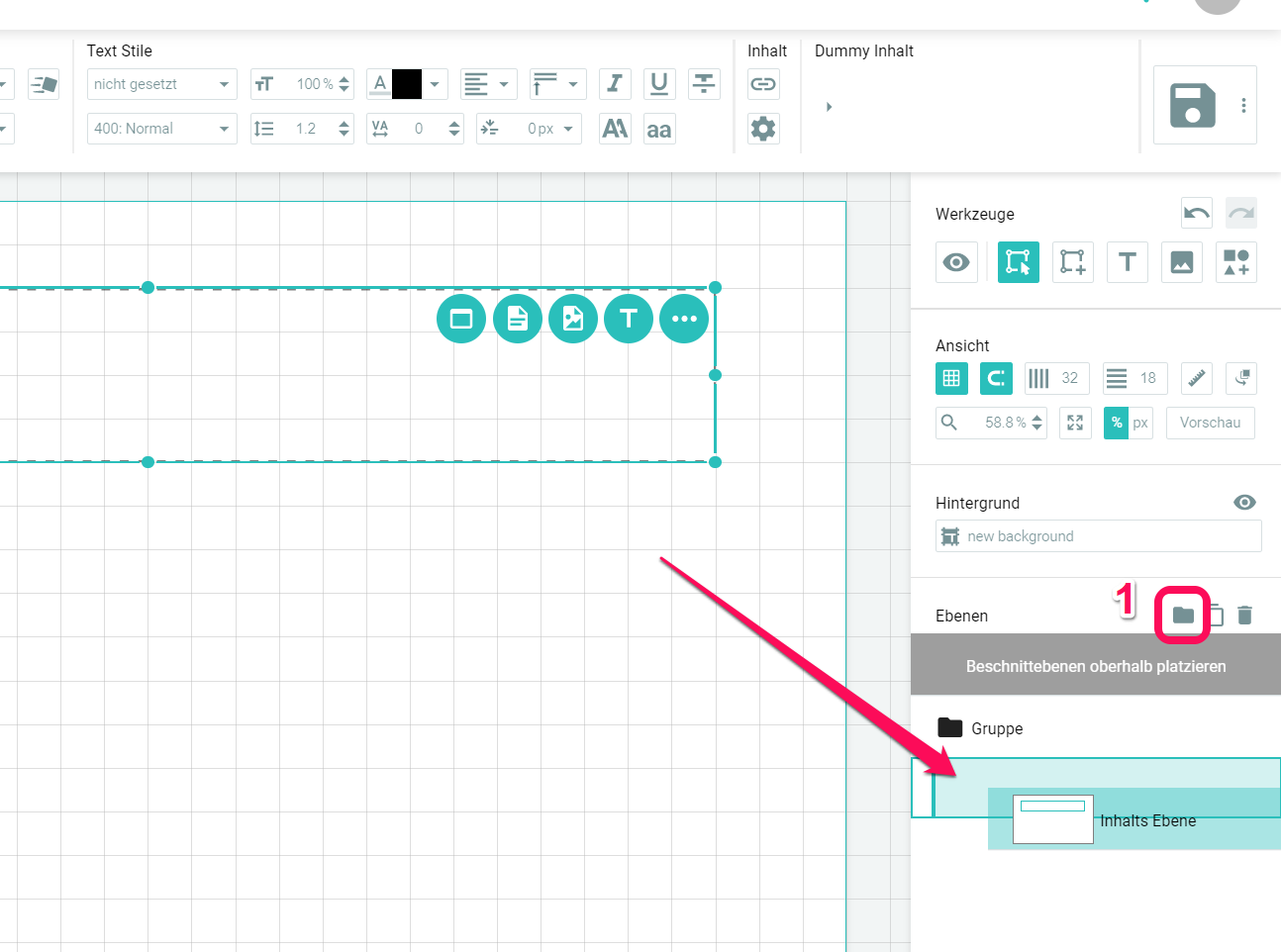Click the duplicate layer icon in Ebenen
This screenshot has width=1281, height=952.
(1217, 616)
